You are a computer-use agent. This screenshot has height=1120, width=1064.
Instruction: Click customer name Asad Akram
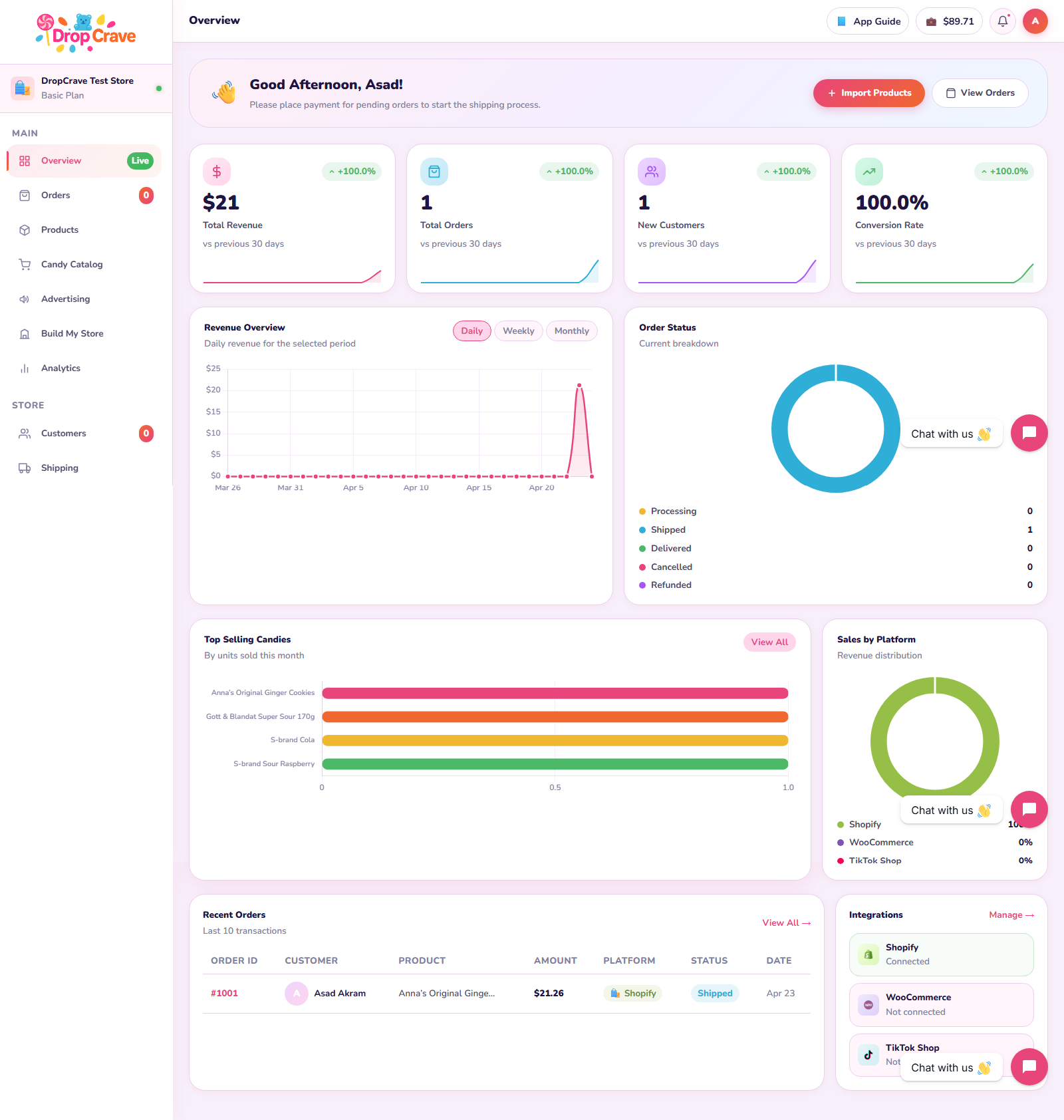(340, 994)
